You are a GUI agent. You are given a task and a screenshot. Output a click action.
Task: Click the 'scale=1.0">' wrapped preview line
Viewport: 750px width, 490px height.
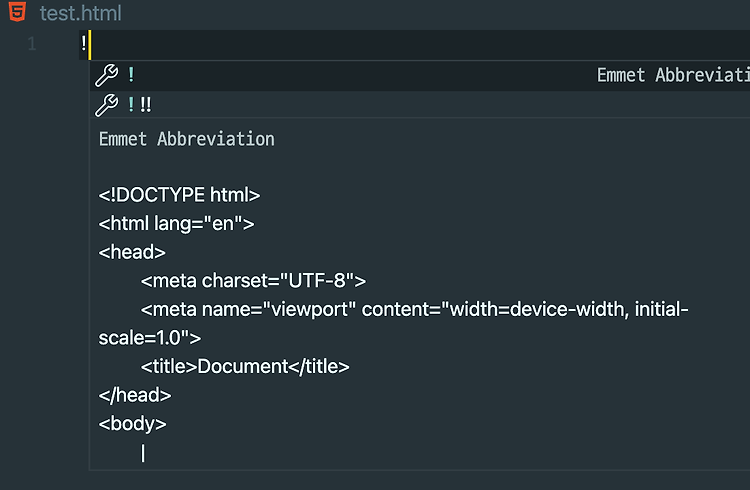(150, 338)
